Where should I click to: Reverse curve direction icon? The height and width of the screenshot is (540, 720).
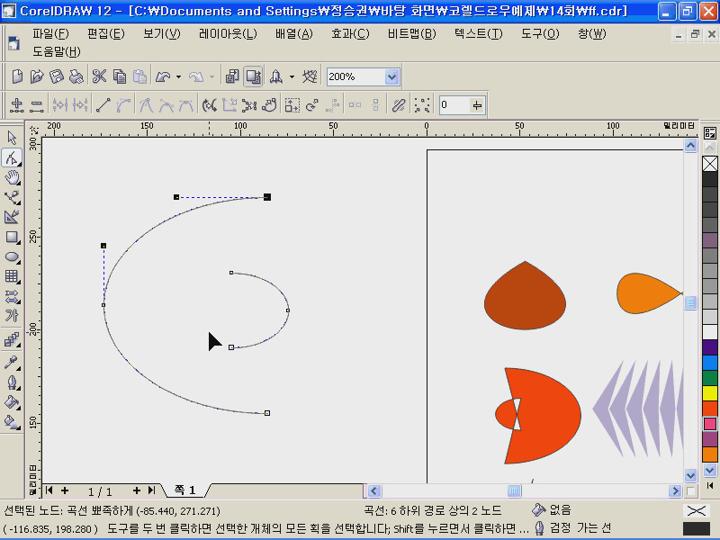coord(209,105)
